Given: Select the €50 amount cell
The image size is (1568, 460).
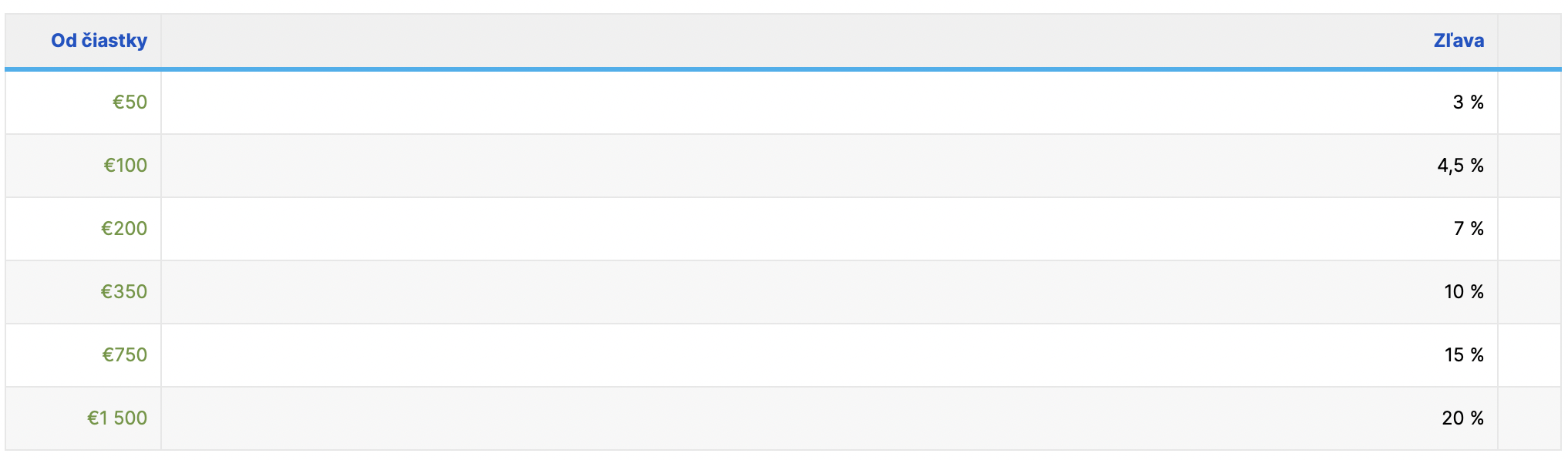Looking at the screenshot, I should pos(83,102).
